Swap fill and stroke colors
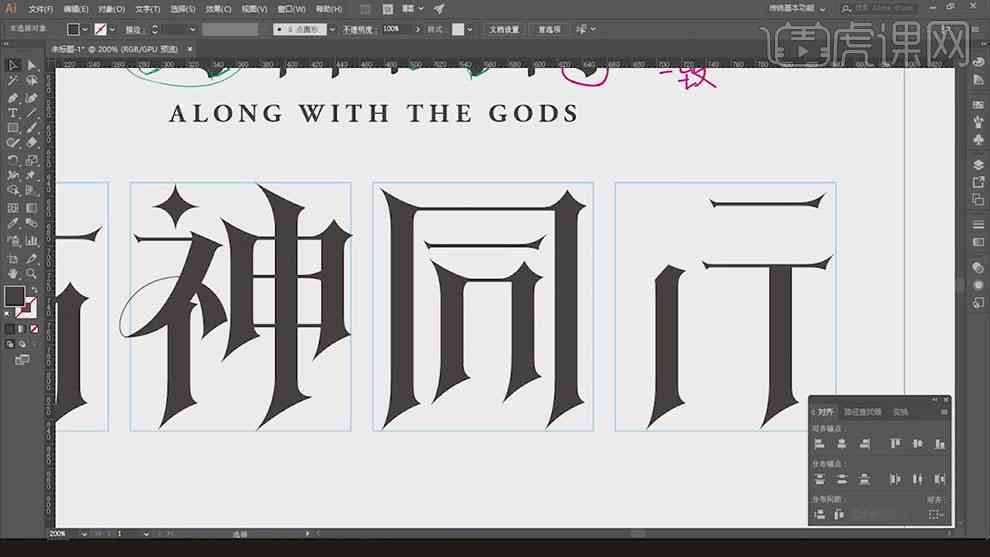The height and width of the screenshot is (557, 990). tap(34, 290)
